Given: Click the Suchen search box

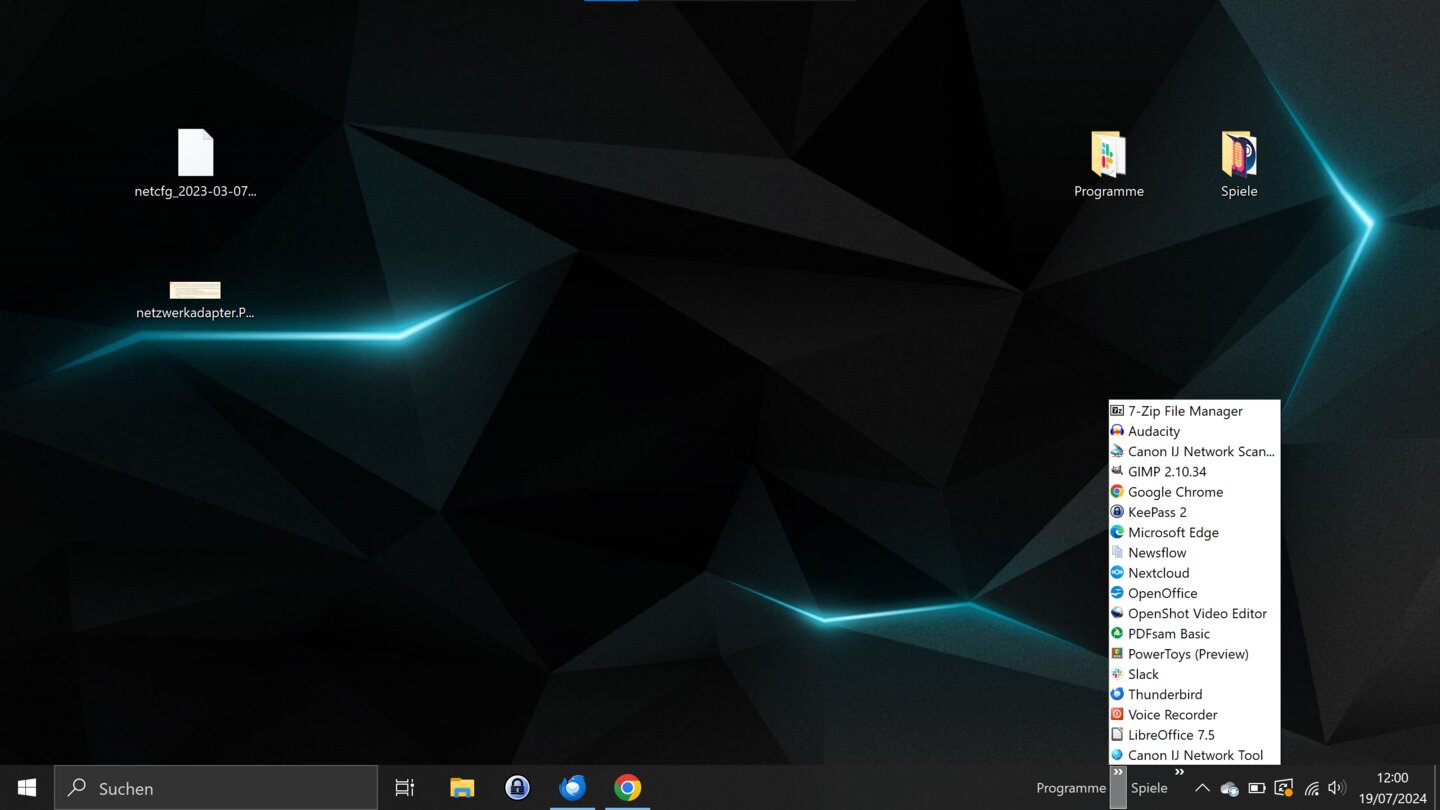Looking at the screenshot, I should point(216,788).
